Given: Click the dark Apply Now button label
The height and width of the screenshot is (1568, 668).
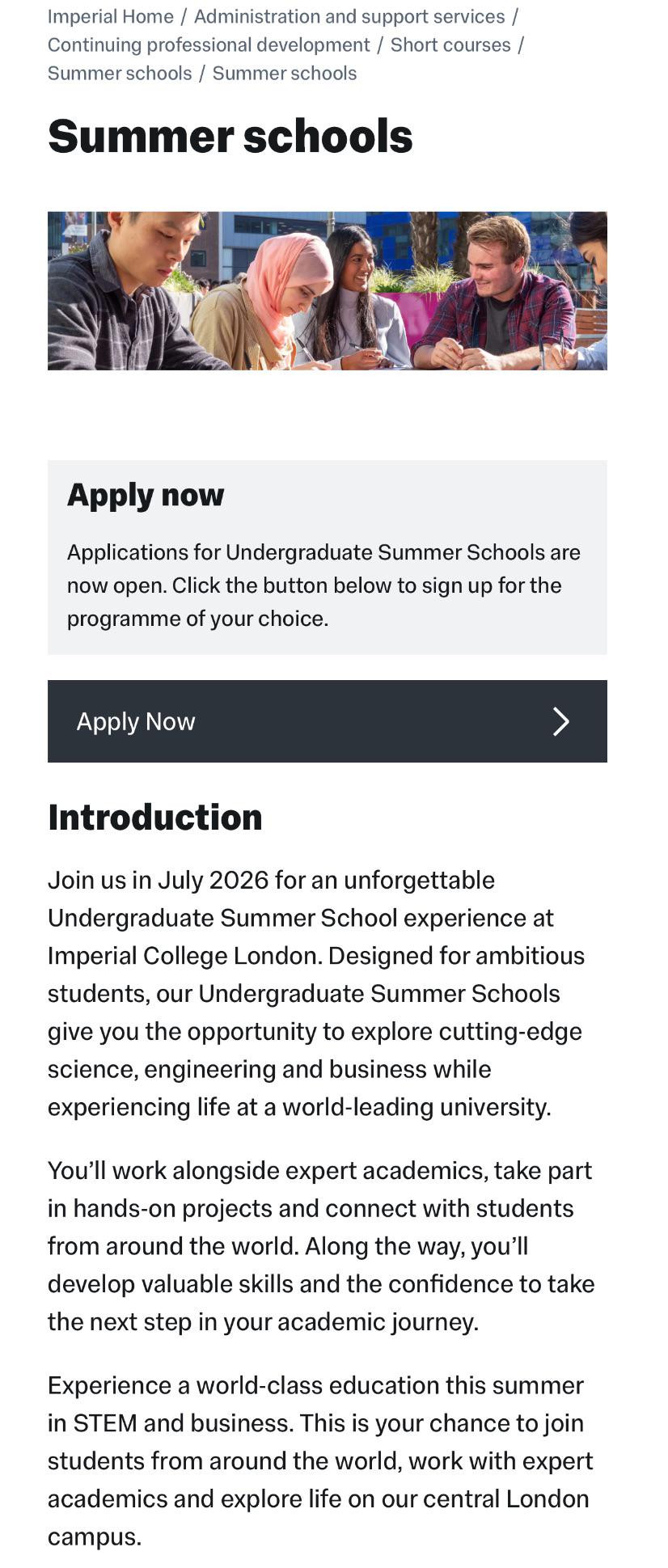Looking at the screenshot, I should pos(136,721).
